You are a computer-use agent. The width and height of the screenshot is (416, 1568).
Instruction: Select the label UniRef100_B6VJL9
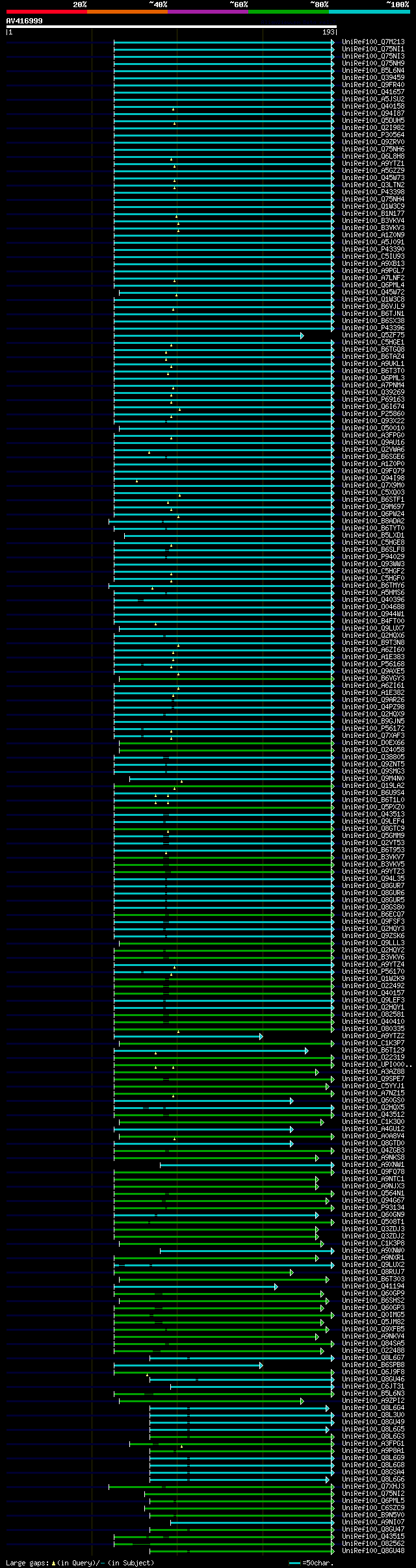click(373, 307)
